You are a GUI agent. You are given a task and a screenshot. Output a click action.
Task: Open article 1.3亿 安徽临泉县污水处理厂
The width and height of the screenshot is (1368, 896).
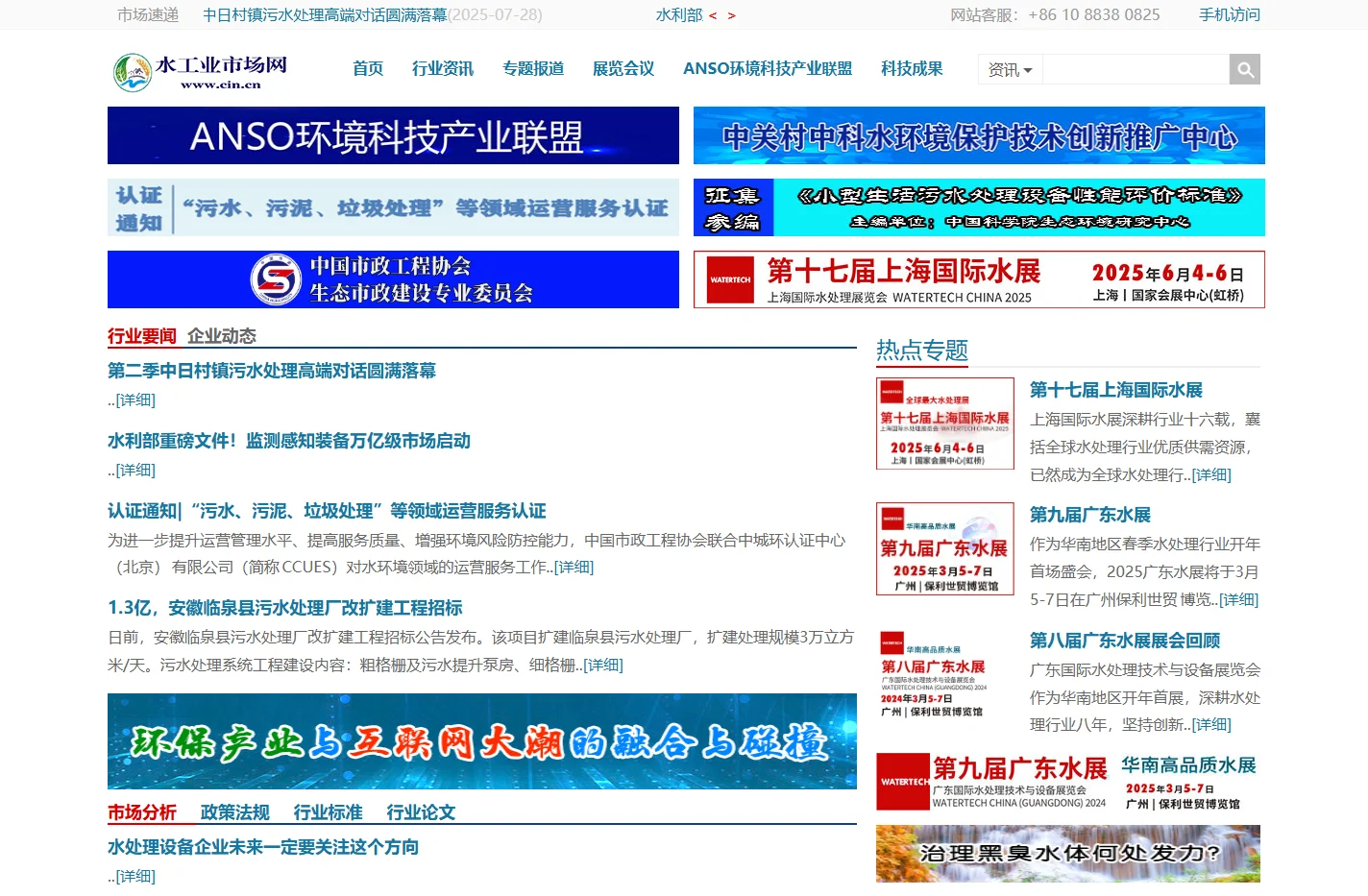coord(285,608)
